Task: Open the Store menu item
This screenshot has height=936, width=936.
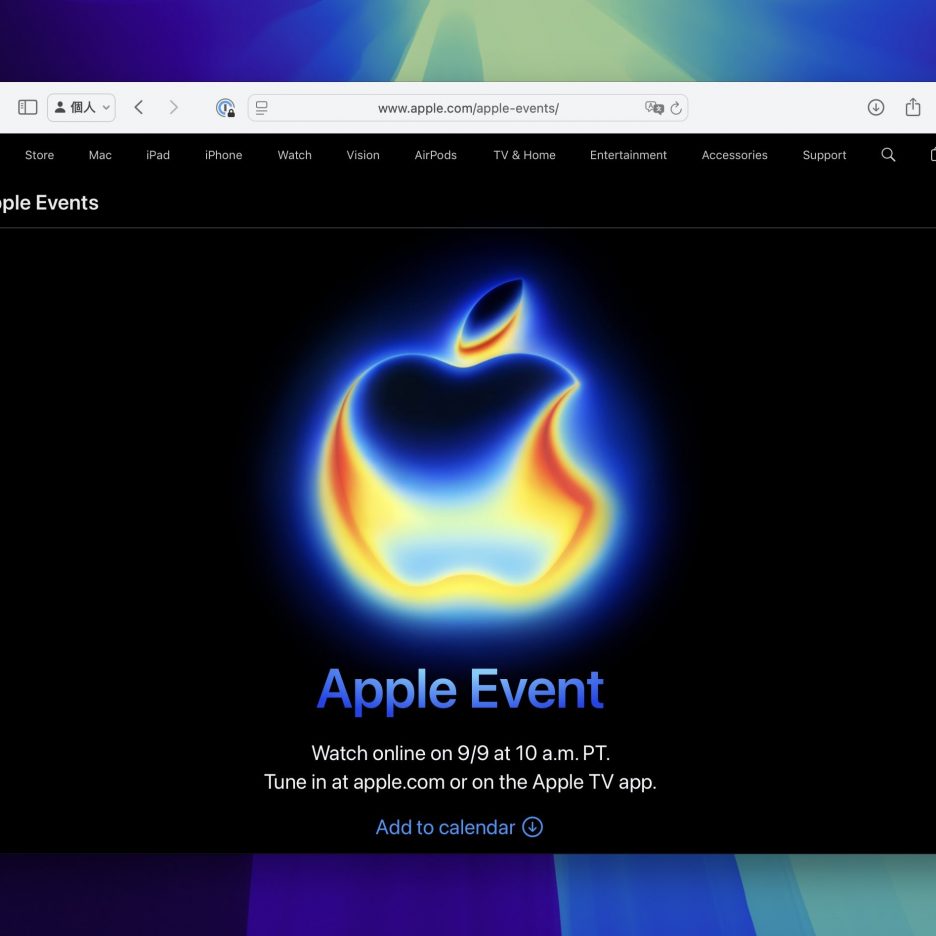Action: pos(40,155)
